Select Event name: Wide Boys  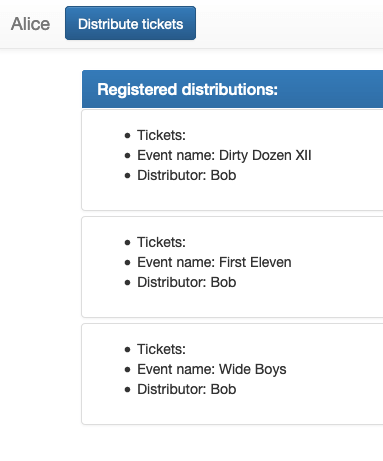(212, 369)
